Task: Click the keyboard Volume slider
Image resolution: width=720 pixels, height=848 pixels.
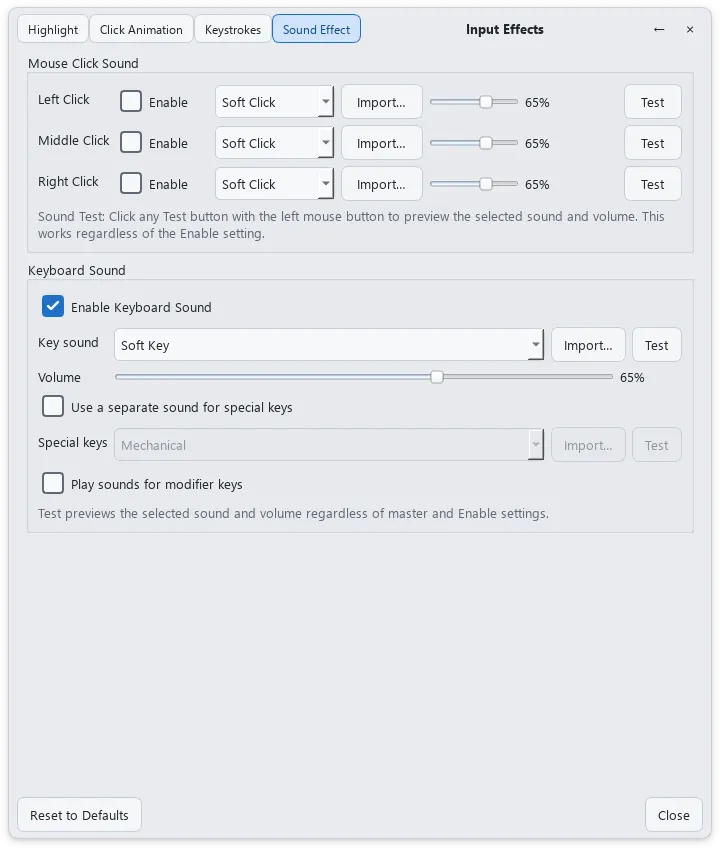Action: pos(364,376)
